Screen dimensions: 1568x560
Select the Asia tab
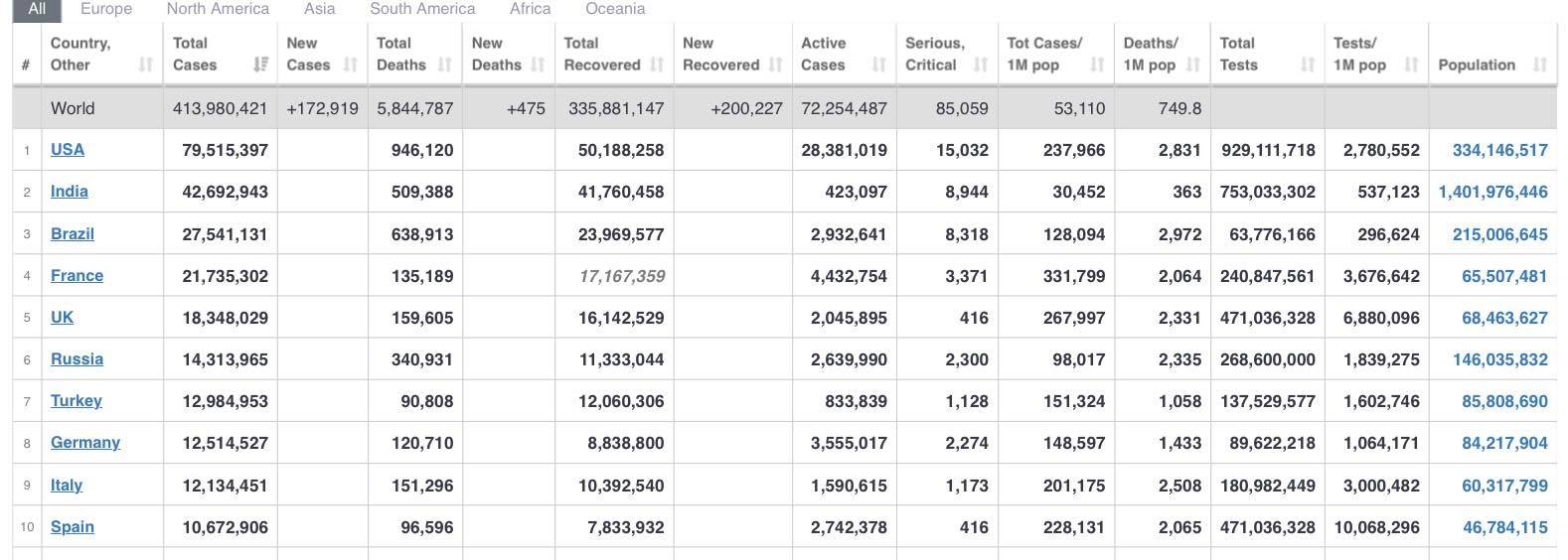pos(319,9)
